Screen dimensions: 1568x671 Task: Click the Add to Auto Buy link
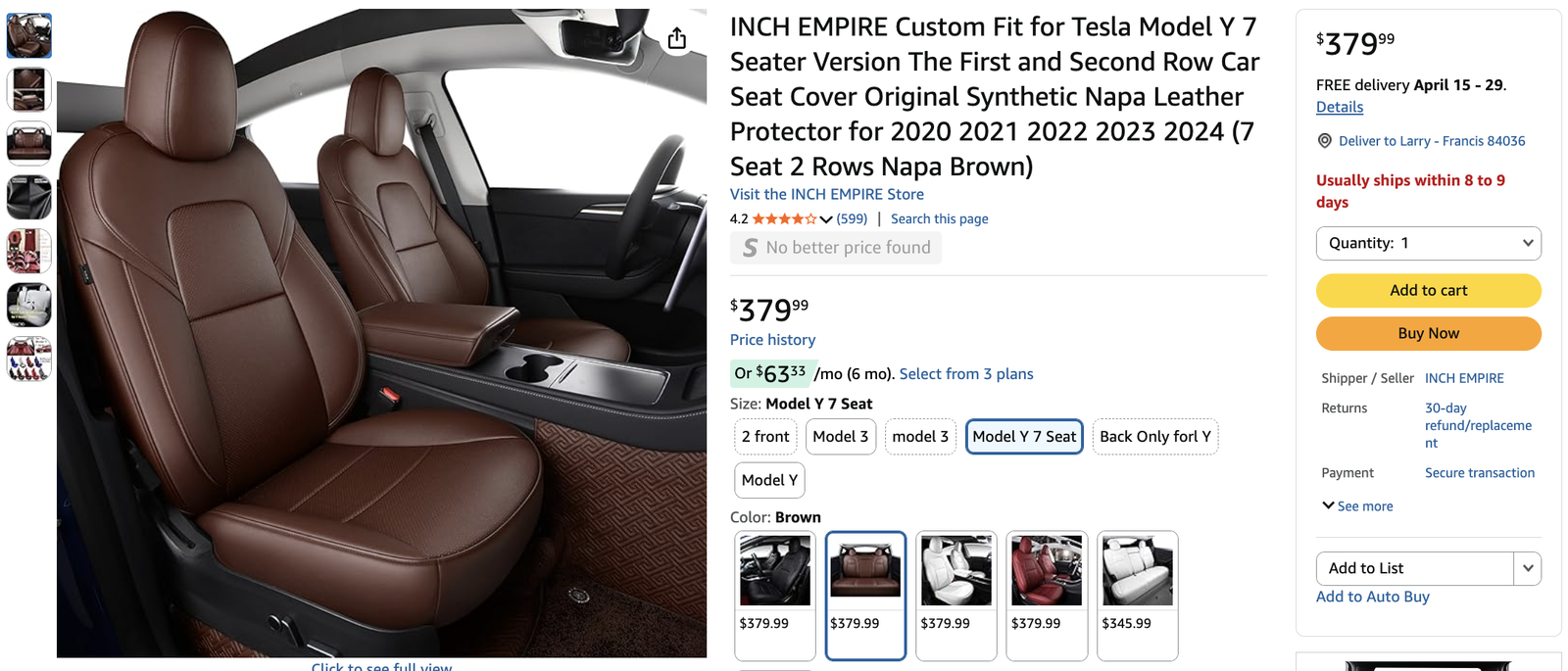(1372, 597)
